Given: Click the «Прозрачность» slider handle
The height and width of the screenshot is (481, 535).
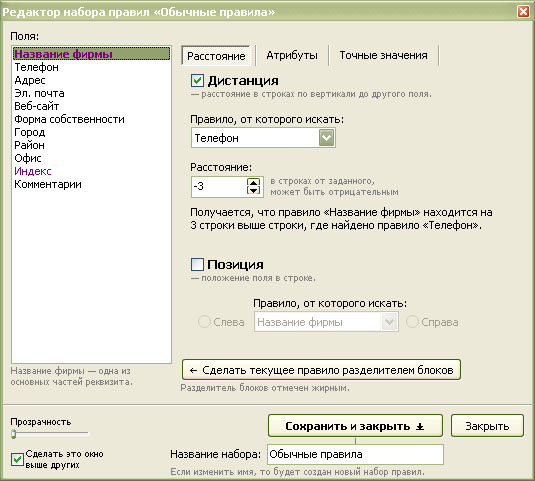Looking at the screenshot, I should [14, 434].
